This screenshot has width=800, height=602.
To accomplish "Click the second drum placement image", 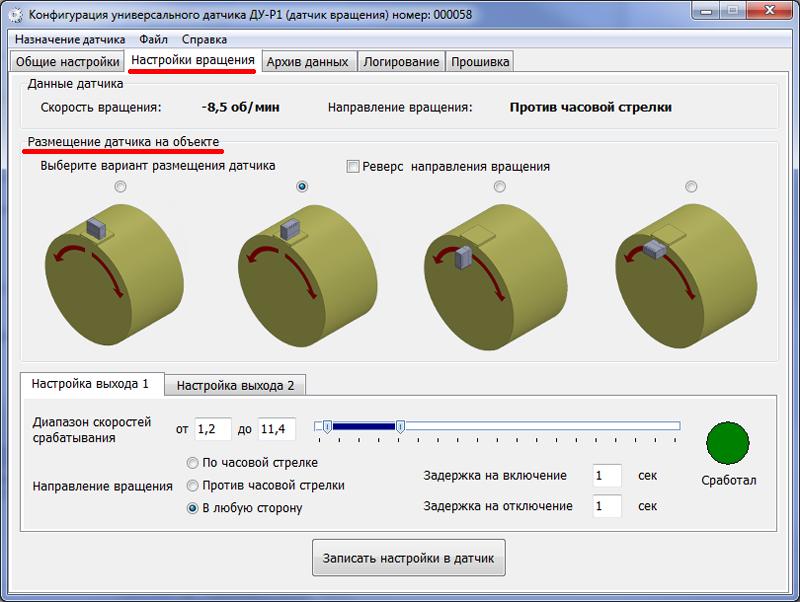I will (307, 275).
